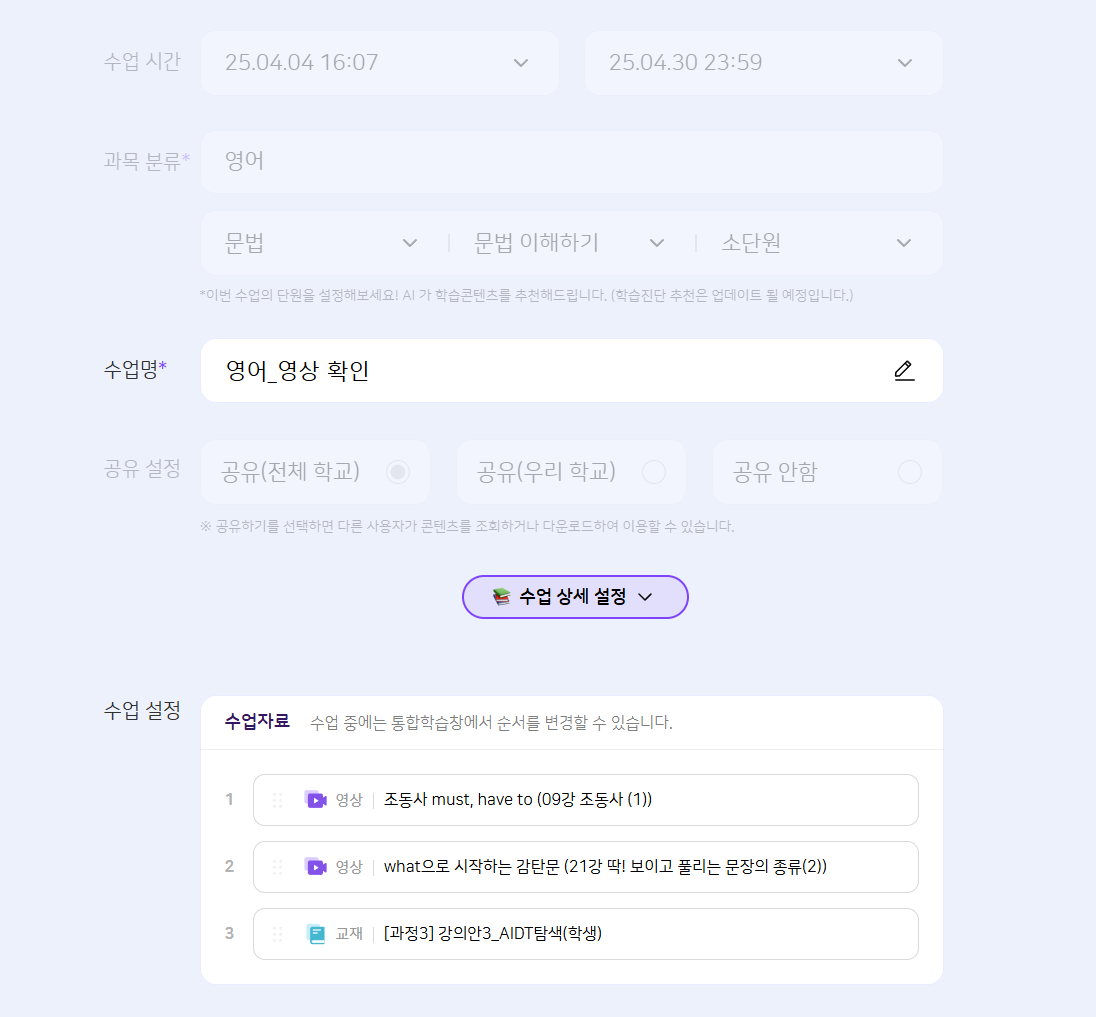
Task: Choose the 공유 안함 radio option
Action: pos(909,472)
